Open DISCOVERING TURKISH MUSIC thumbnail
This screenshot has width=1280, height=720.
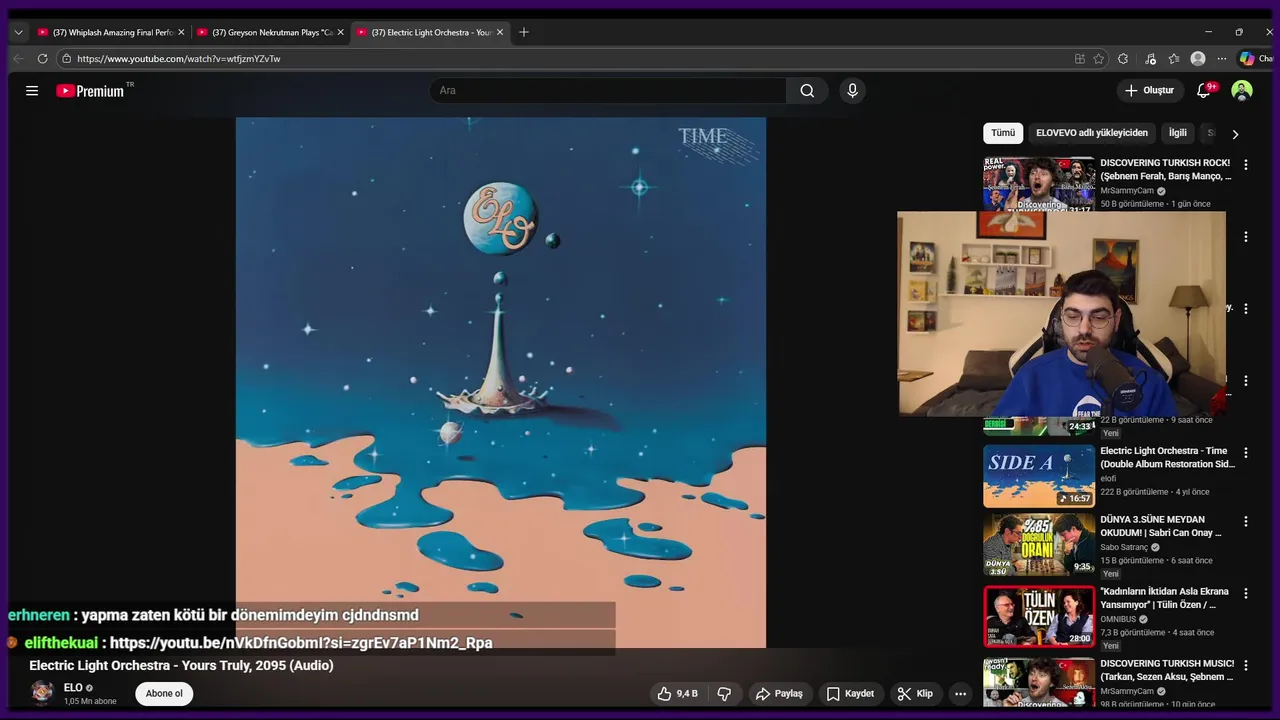pyautogui.click(x=1039, y=683)
